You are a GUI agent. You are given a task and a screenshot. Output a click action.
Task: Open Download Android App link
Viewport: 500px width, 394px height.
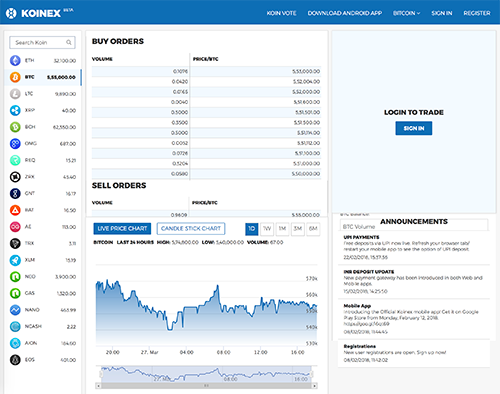point(345,13)
